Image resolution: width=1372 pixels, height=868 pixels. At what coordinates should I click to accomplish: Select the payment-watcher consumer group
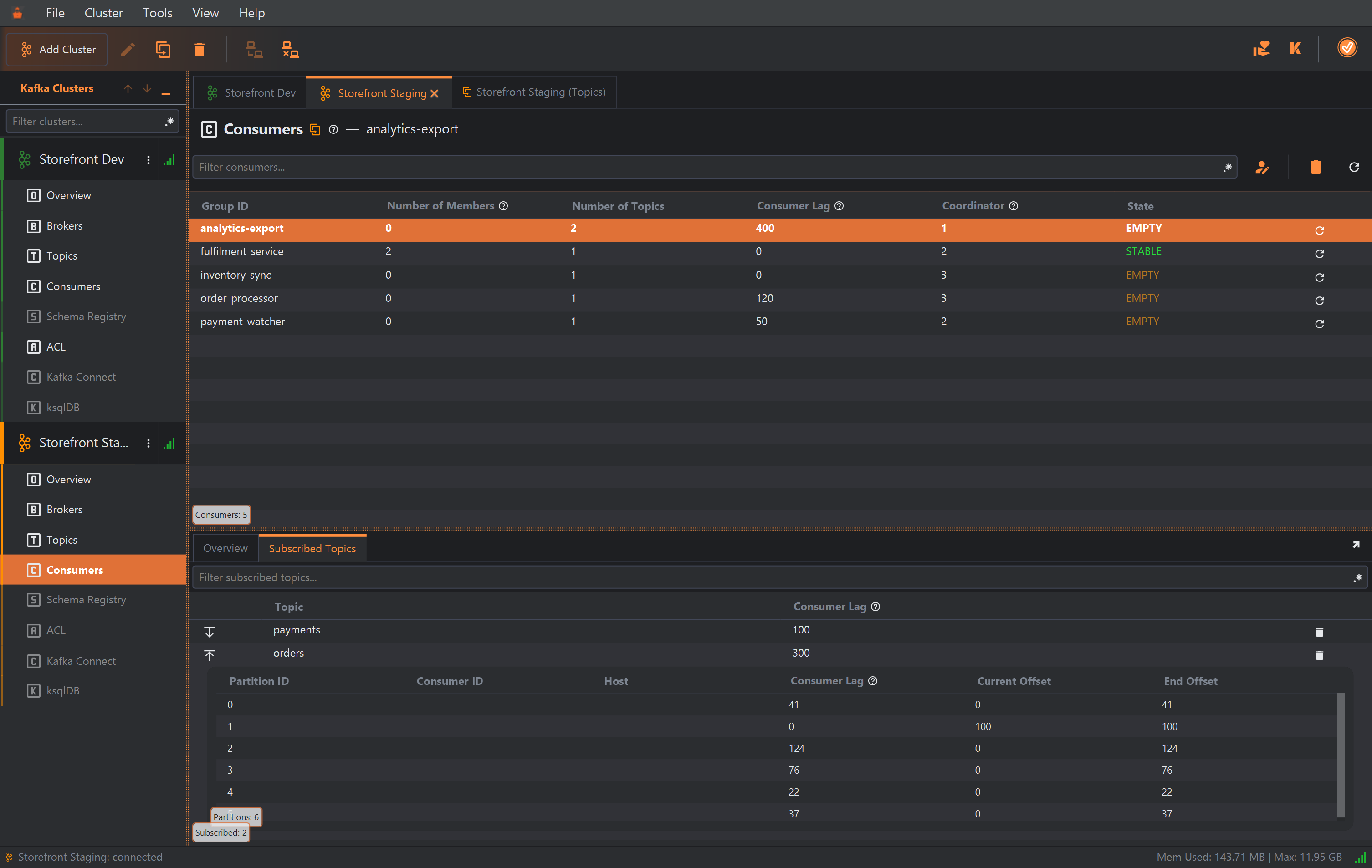(779, 322)
